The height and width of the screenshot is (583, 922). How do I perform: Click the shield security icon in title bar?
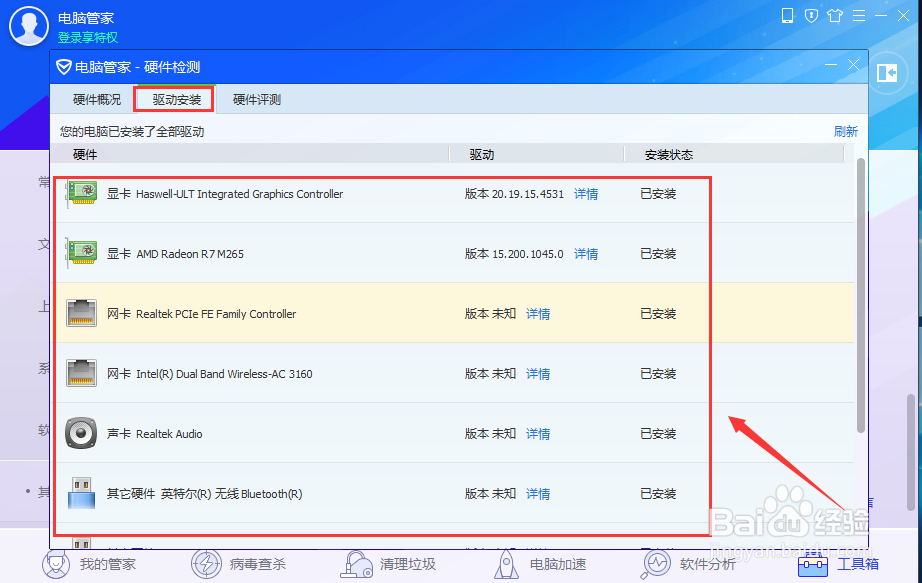[811, 16]
